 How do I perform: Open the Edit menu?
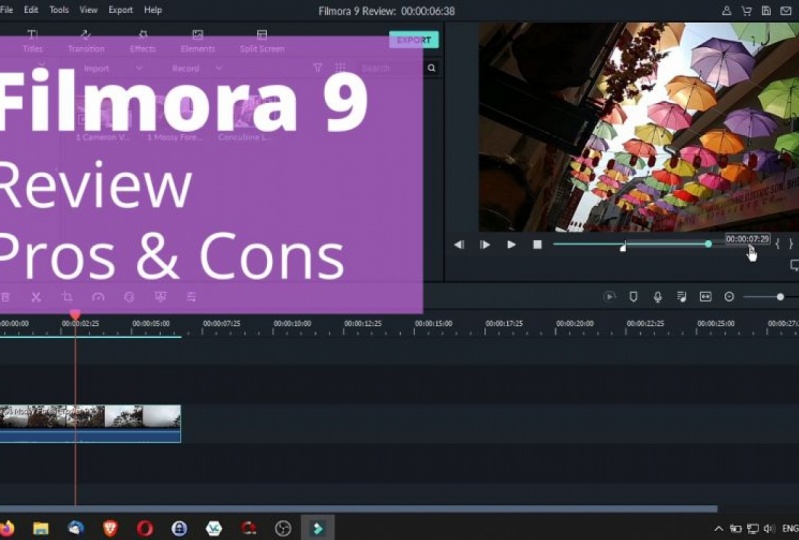tap(31, 10)
